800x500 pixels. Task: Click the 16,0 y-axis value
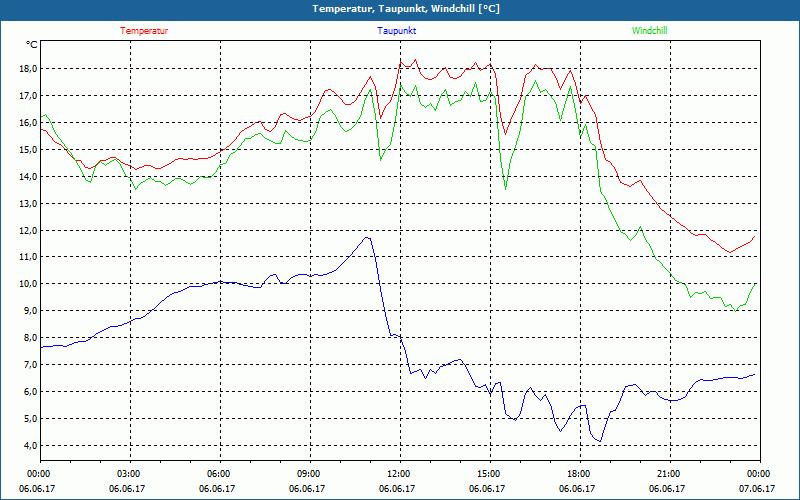(29, 123)
